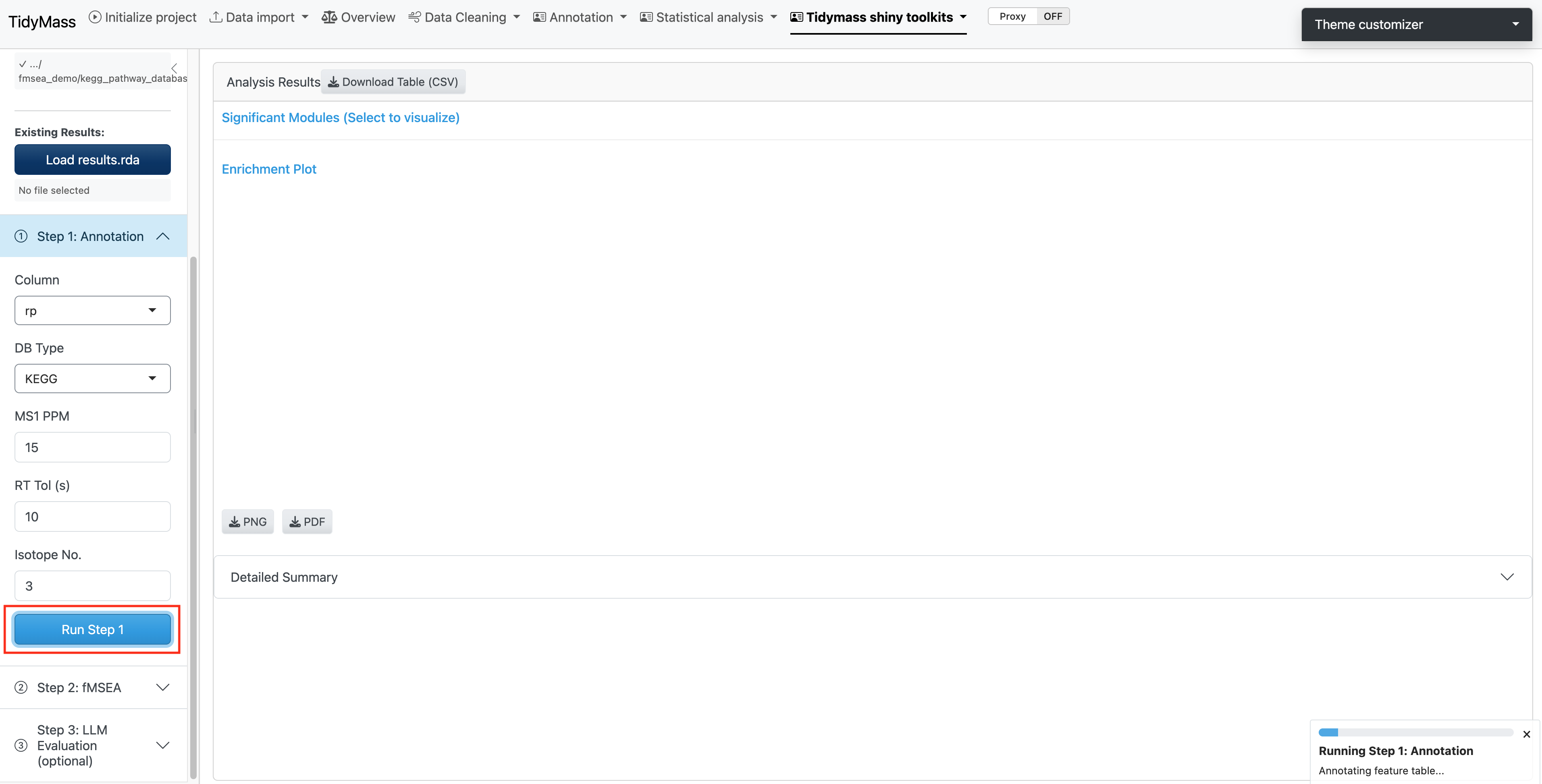Open the Theme customizer dropdown
The width and height of the screenshot is (1542, 784).
point(1416,25)
